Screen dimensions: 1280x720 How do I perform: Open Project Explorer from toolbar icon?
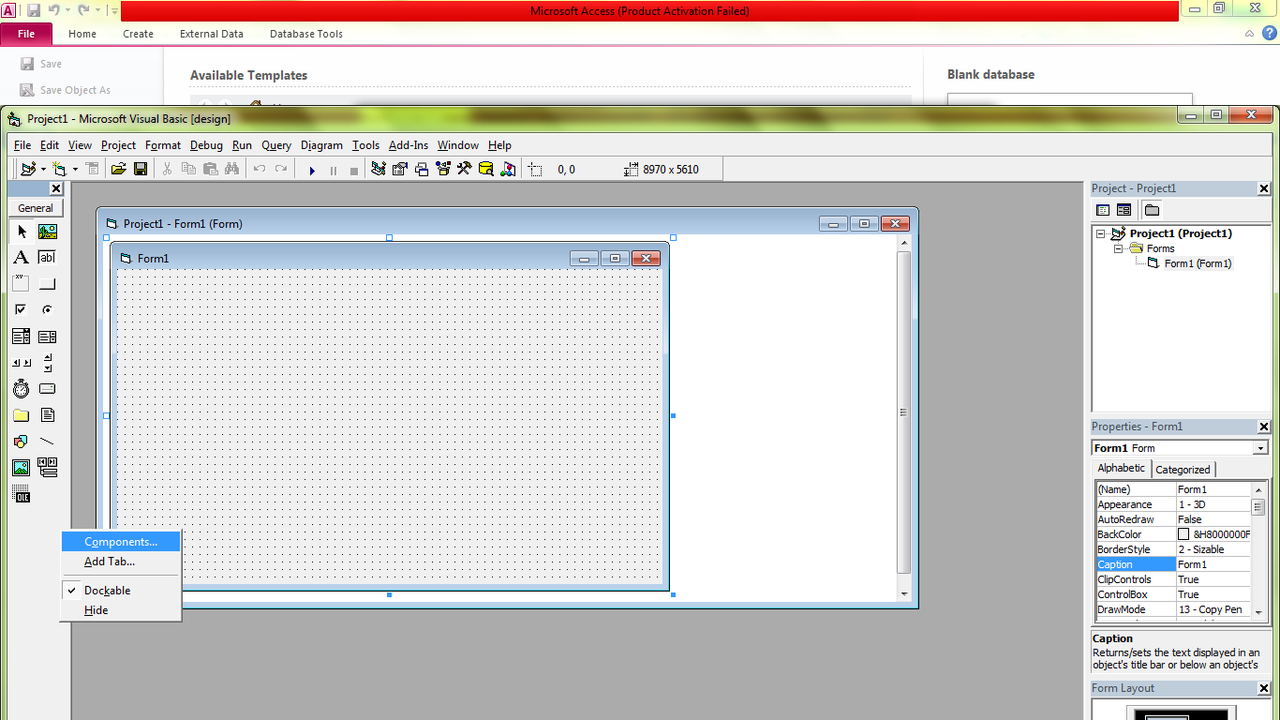(x=378, y=169)
